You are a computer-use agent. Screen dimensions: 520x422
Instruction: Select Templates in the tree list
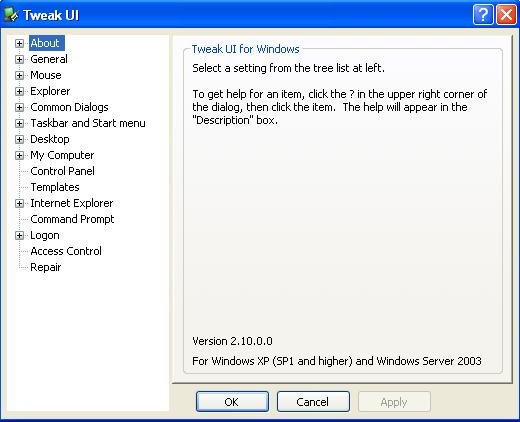coord(55,187)
